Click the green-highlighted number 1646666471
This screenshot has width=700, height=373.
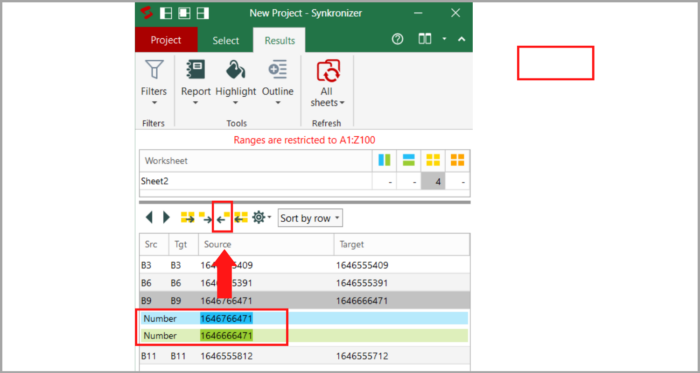(227, 336)
